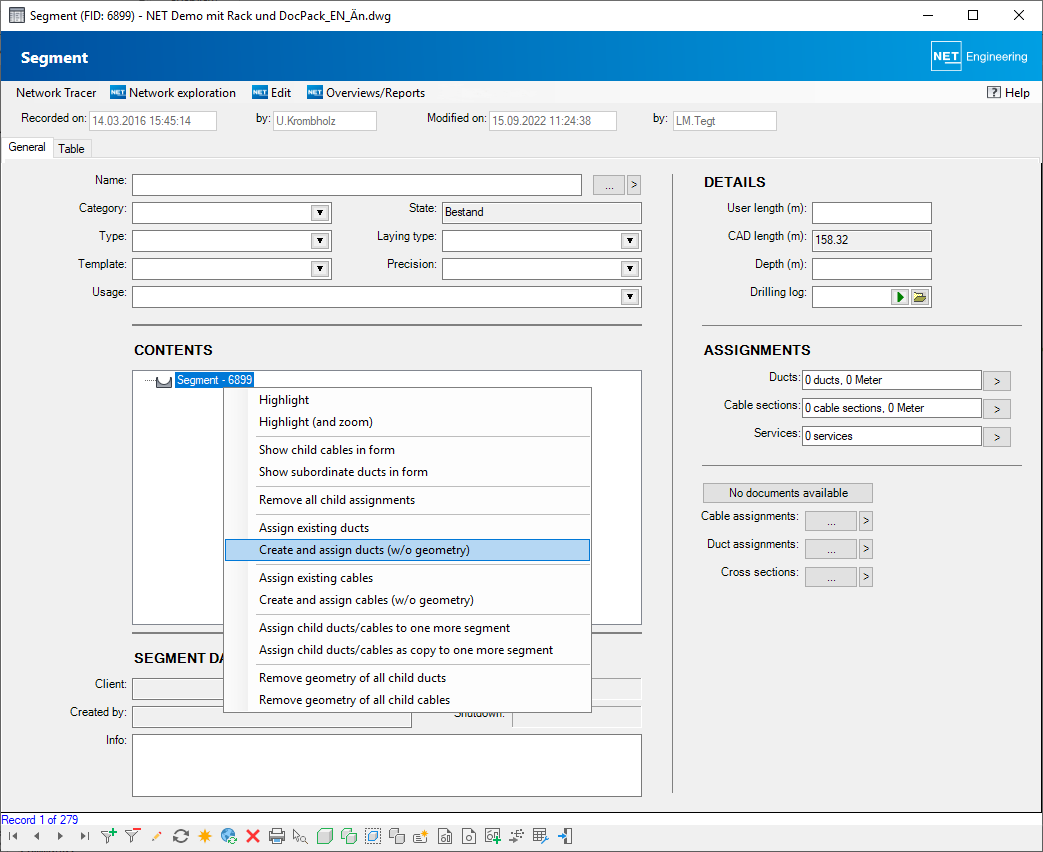Click the document with green plus icon
The width and height of the screenshot is (1043, 852).
coord(493,836)
